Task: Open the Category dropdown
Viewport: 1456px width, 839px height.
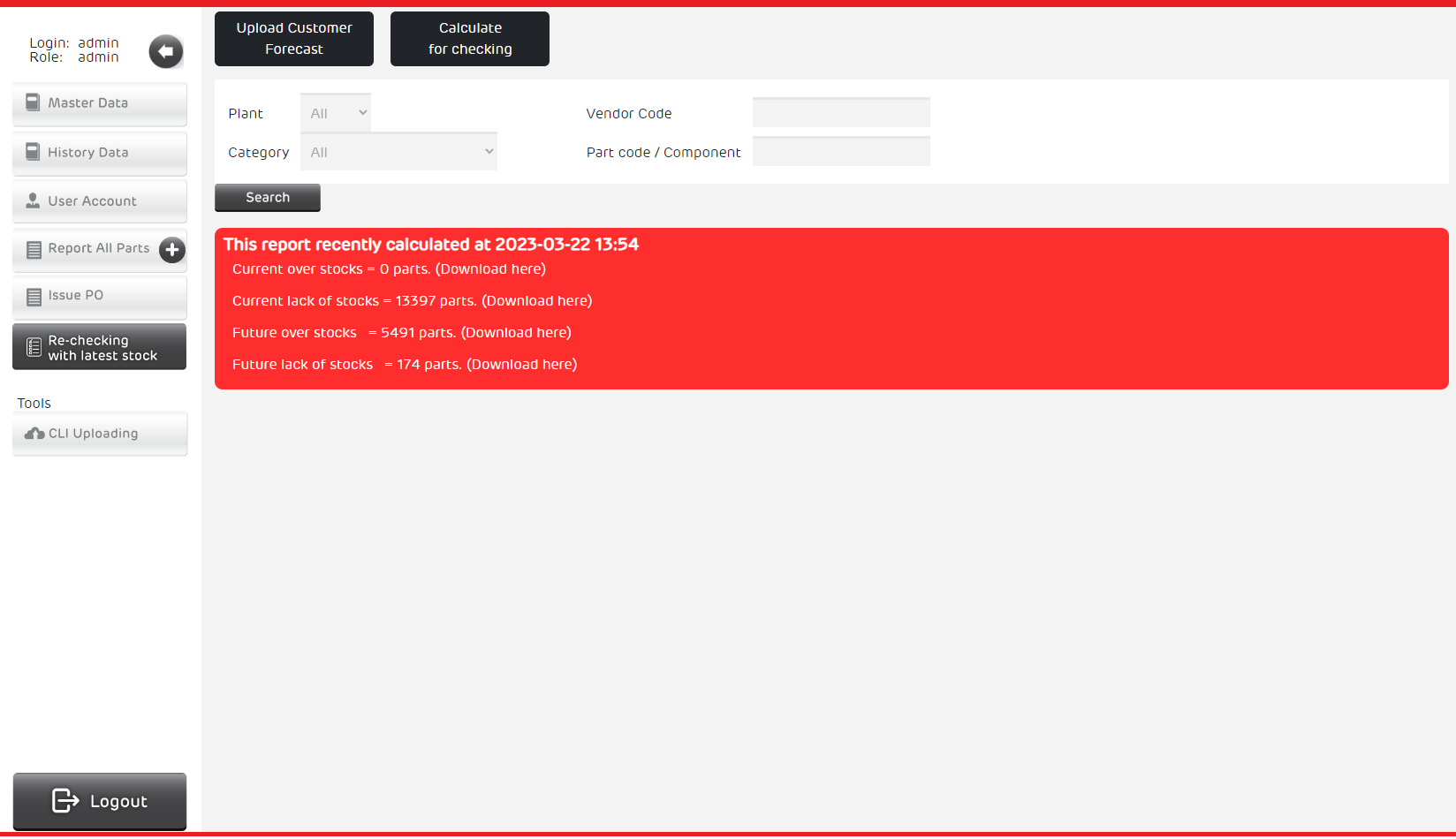Action: point(398,152)
